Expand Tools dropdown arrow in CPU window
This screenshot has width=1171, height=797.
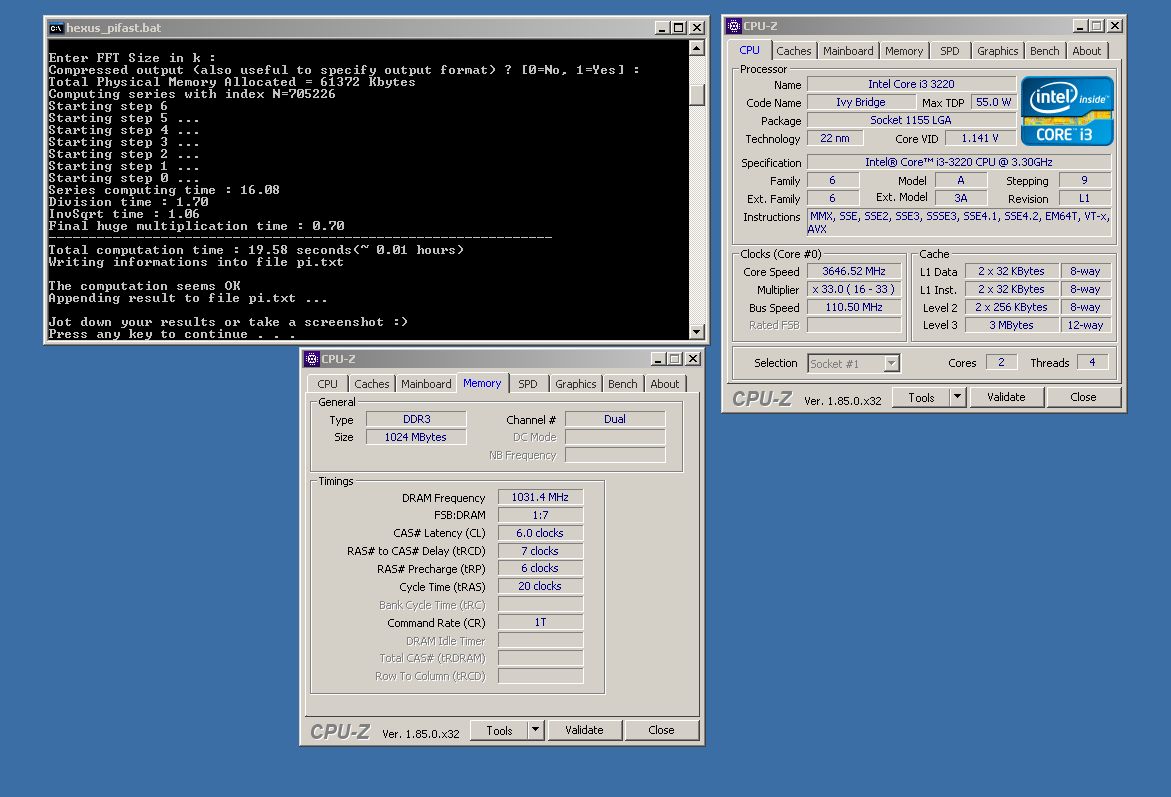pyautogui.click(x=957, y=397)
